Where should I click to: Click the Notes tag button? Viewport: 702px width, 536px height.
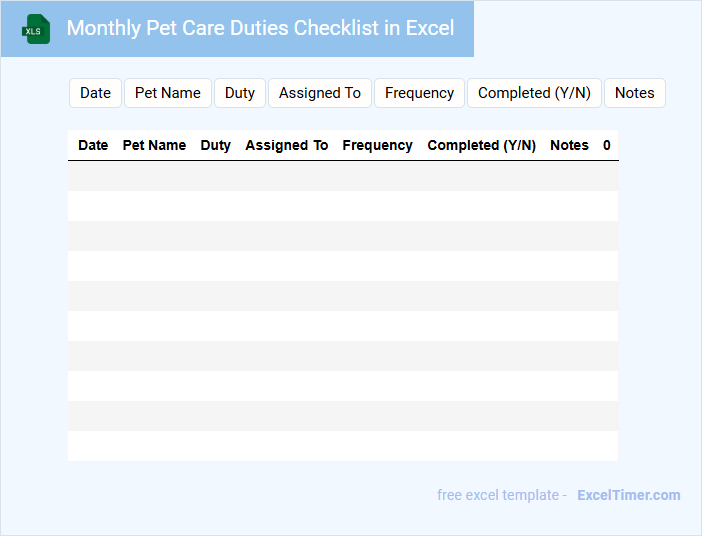point(634,93)
